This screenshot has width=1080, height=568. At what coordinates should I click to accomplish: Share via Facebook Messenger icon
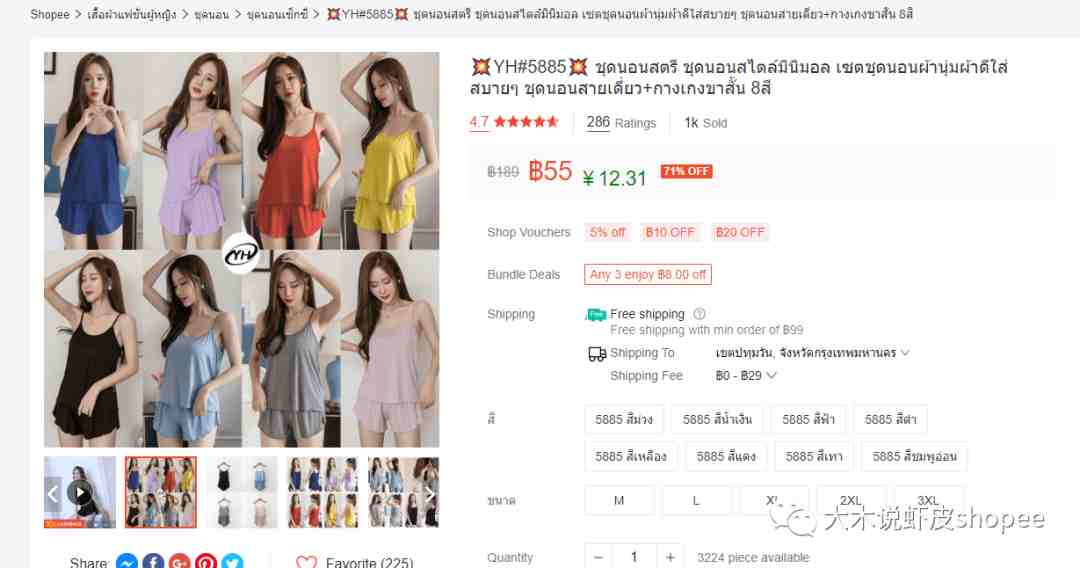click(127, 562)
